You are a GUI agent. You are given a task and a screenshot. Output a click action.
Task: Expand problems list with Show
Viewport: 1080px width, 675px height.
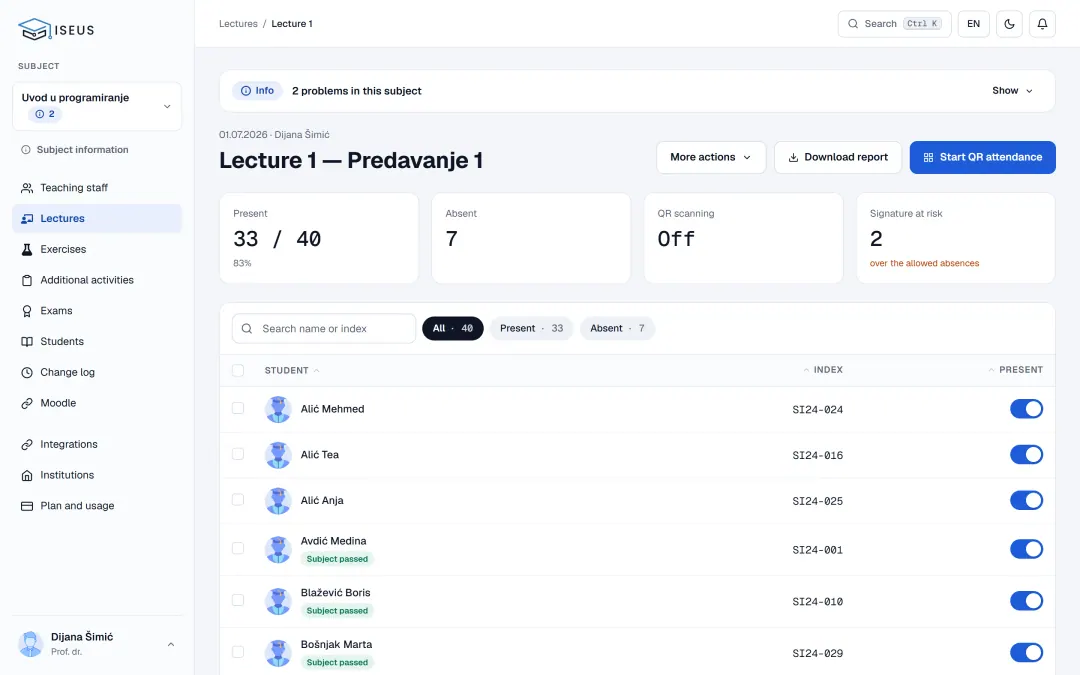coord(1012,91)
